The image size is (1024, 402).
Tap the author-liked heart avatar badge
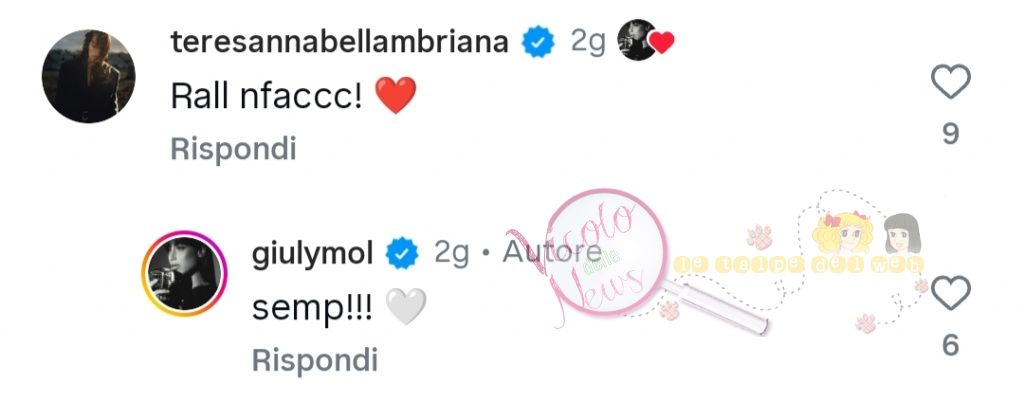(645, 40)
